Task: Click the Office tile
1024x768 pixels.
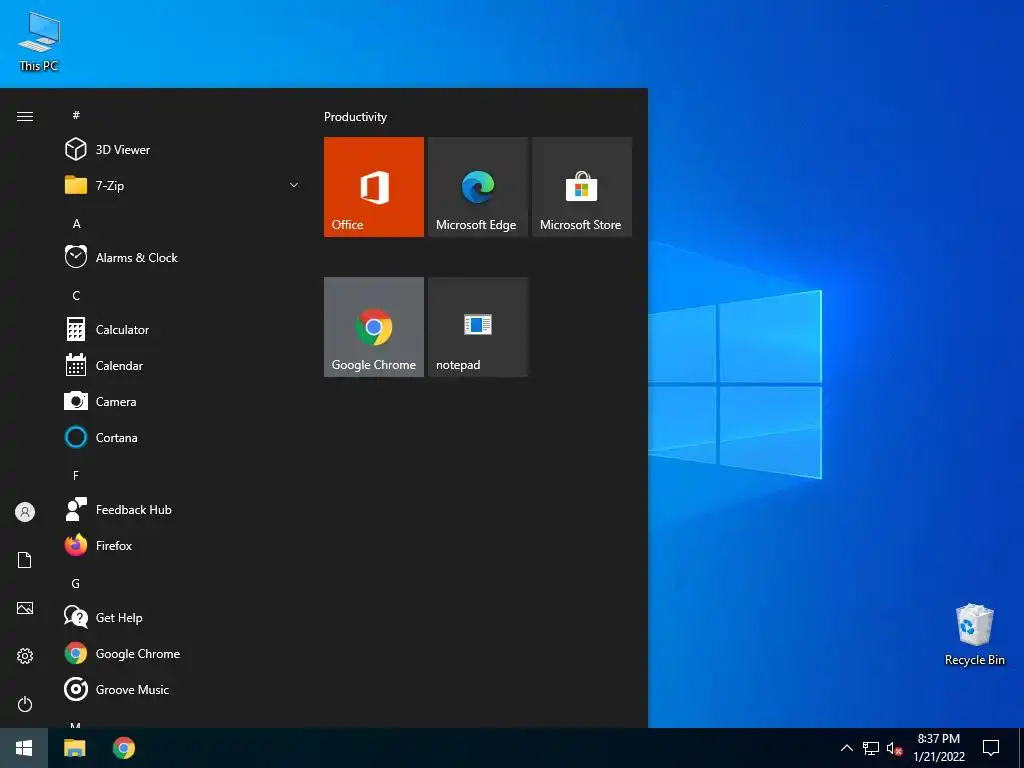Action: pos(374,187)
